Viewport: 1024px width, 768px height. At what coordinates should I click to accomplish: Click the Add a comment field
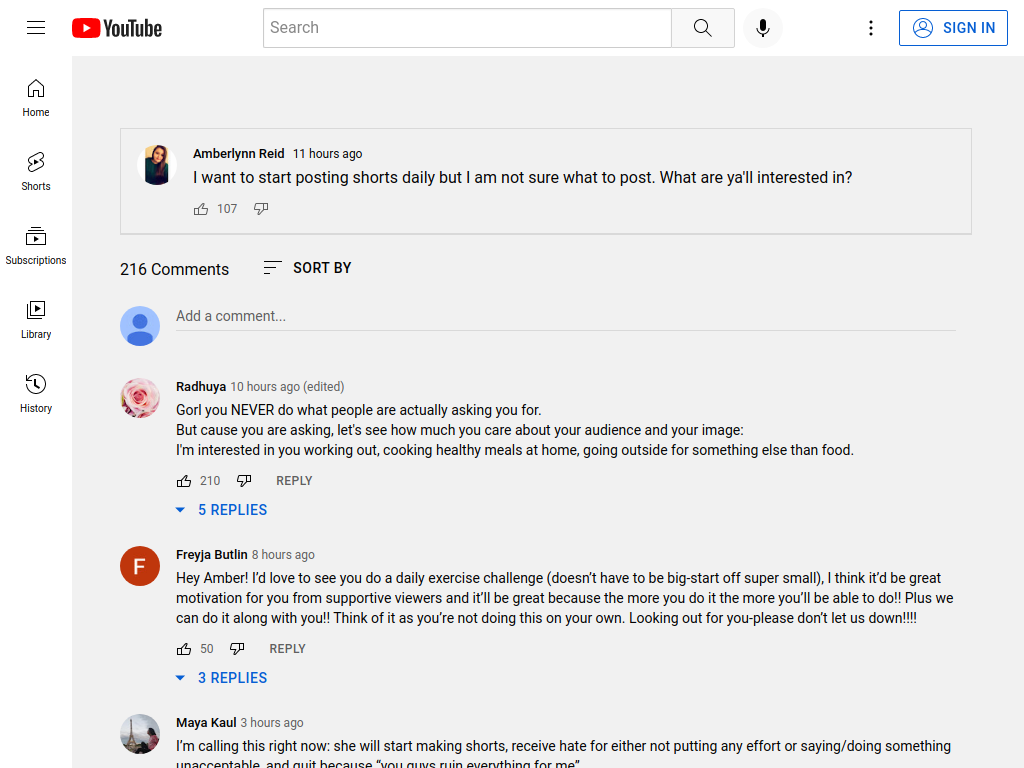coord(566,316)
